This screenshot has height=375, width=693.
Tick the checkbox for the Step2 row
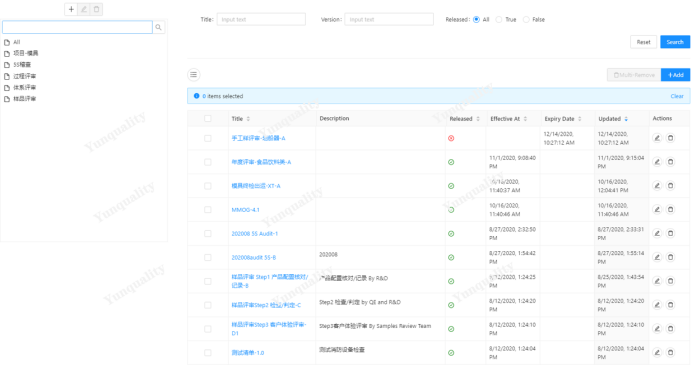pyautogui.click(x=208, y=305)
